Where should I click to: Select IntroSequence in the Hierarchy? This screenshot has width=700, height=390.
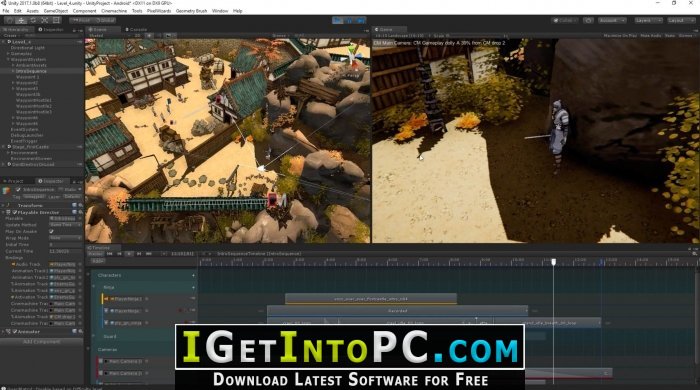coord(31,71)
